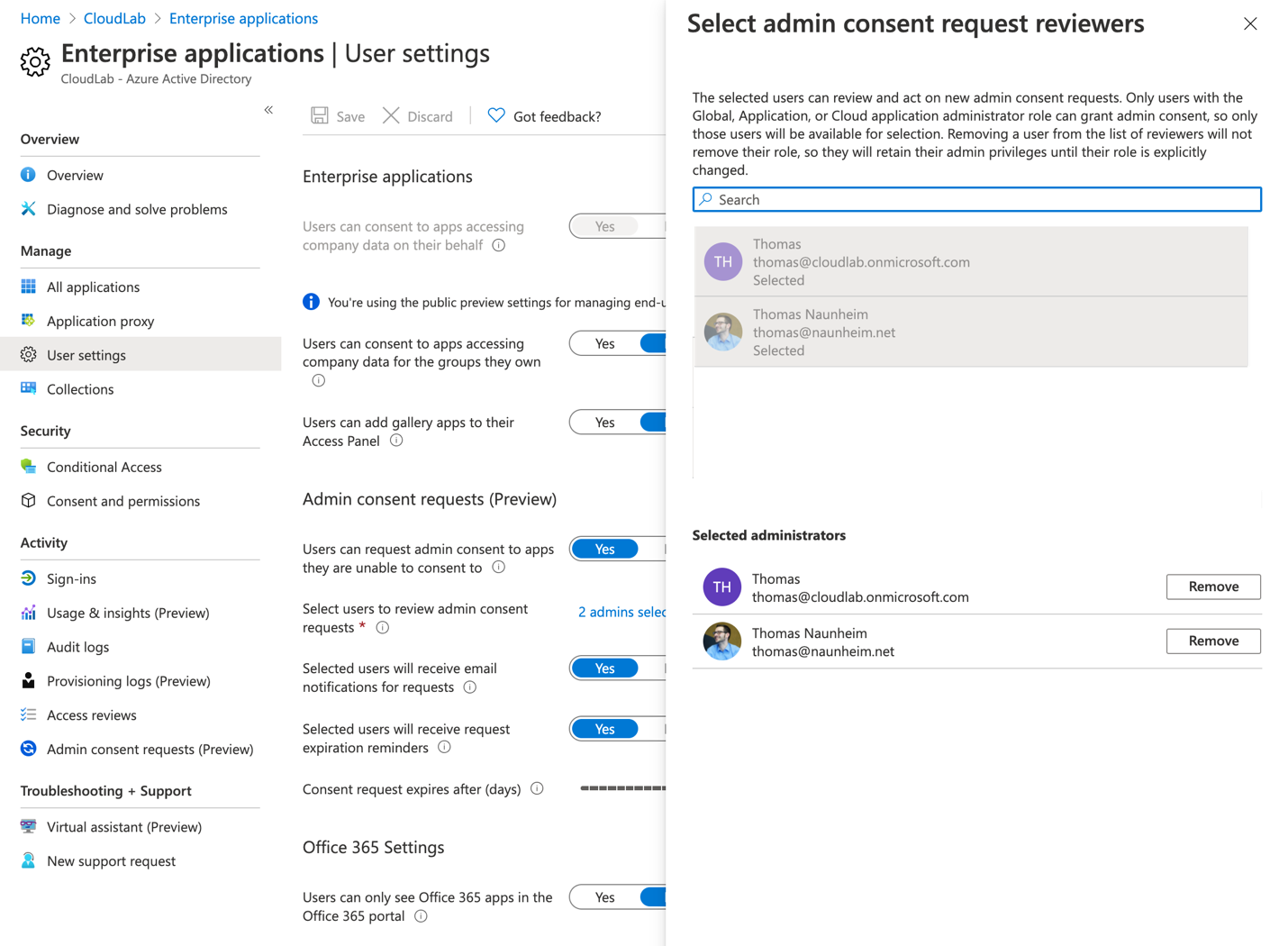The image size is (1288, 946).
Task: Toggle Yes for email notifications for requests
Action: click(x=604, y=669)
